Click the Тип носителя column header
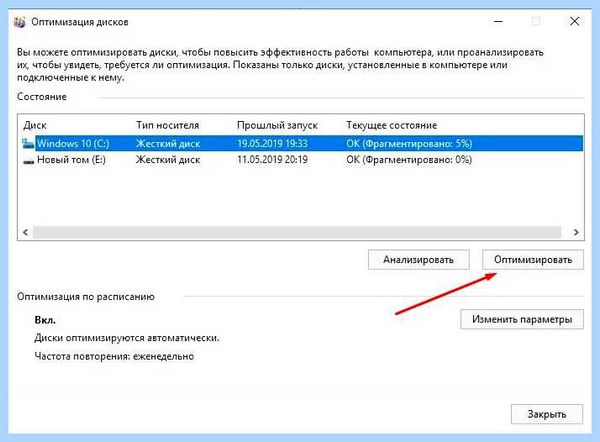600x442 pixels. pyautogui.click(x=168, y=125)
